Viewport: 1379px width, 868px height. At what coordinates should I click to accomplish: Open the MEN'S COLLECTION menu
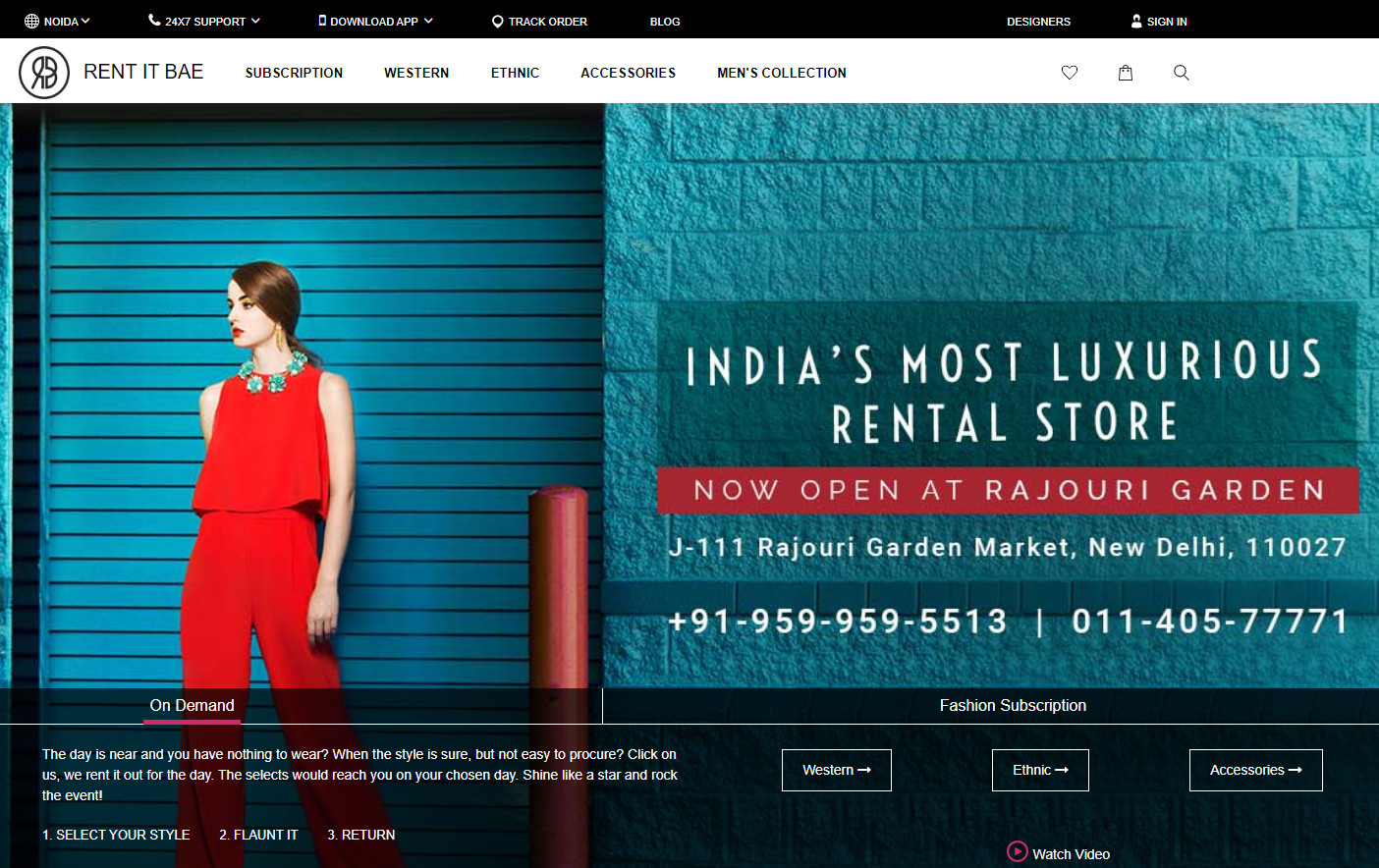[x=782, y=73]
